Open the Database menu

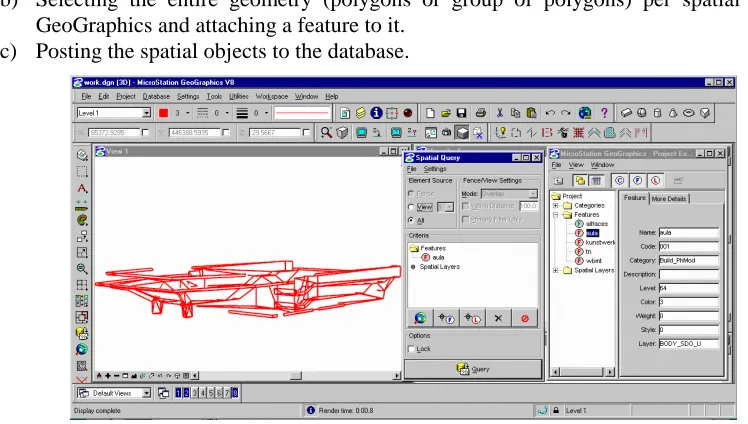(x=156, y=96)
